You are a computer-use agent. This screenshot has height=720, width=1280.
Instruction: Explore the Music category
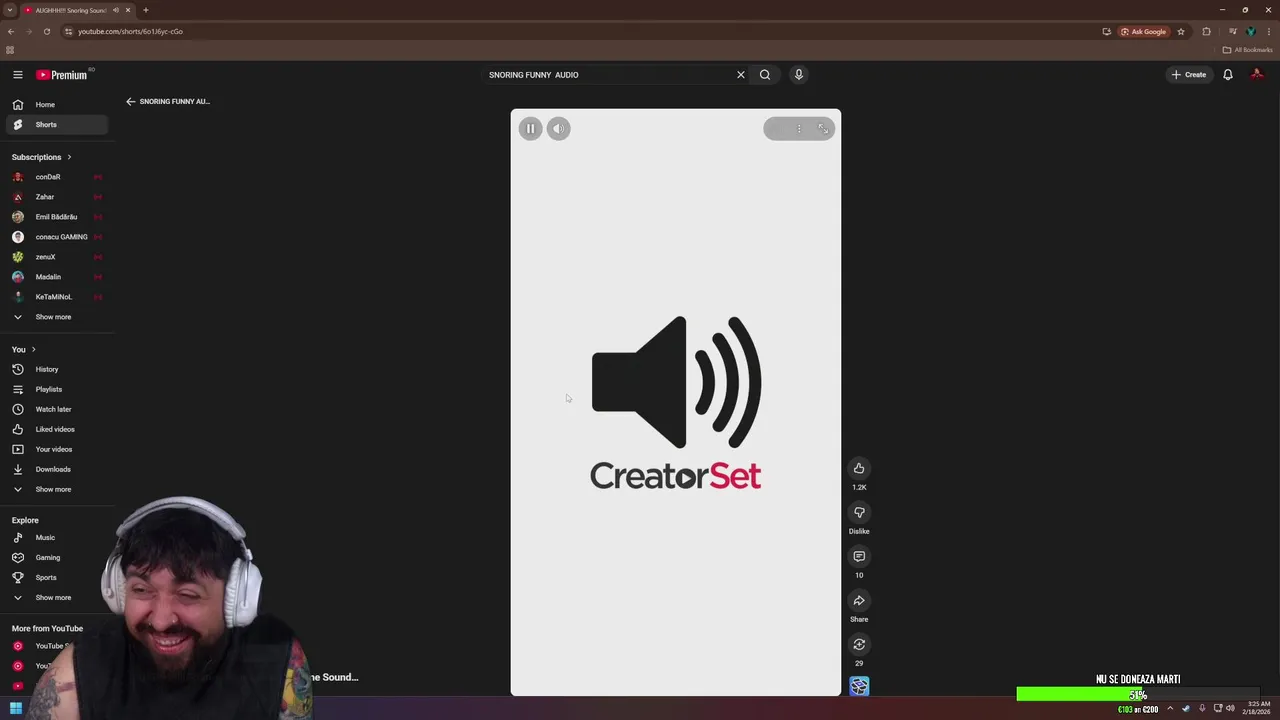pyautogui.click(x=57, y=538)
